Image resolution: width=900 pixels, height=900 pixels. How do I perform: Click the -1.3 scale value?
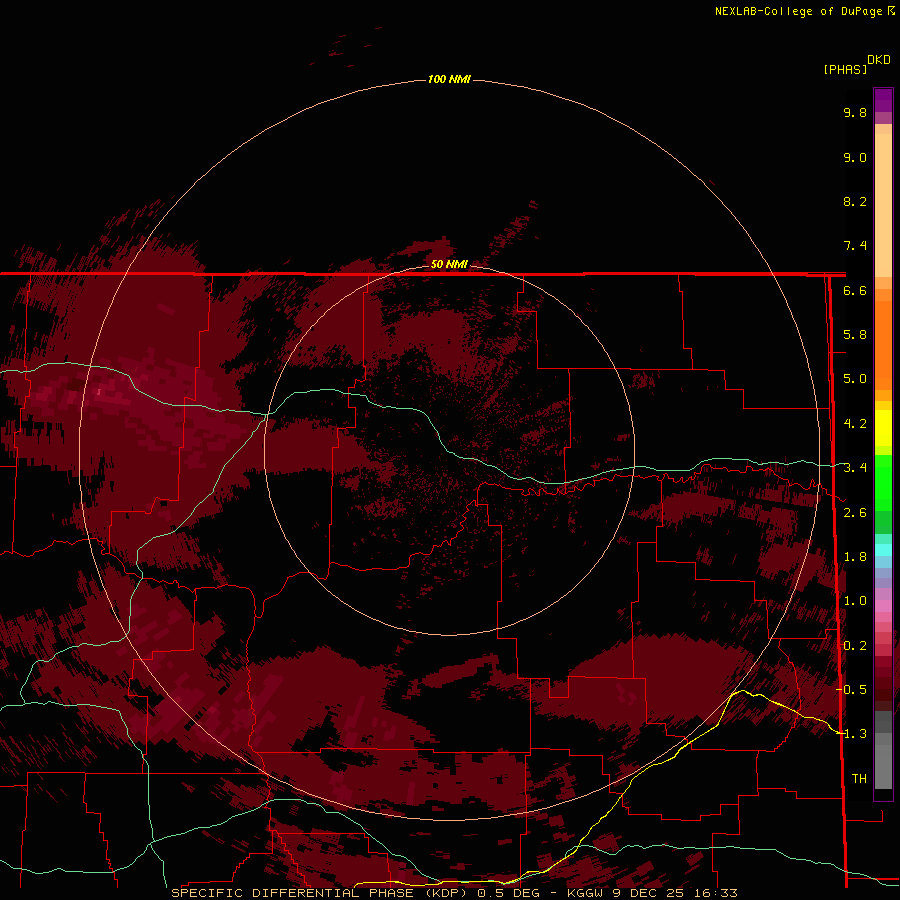852,734
